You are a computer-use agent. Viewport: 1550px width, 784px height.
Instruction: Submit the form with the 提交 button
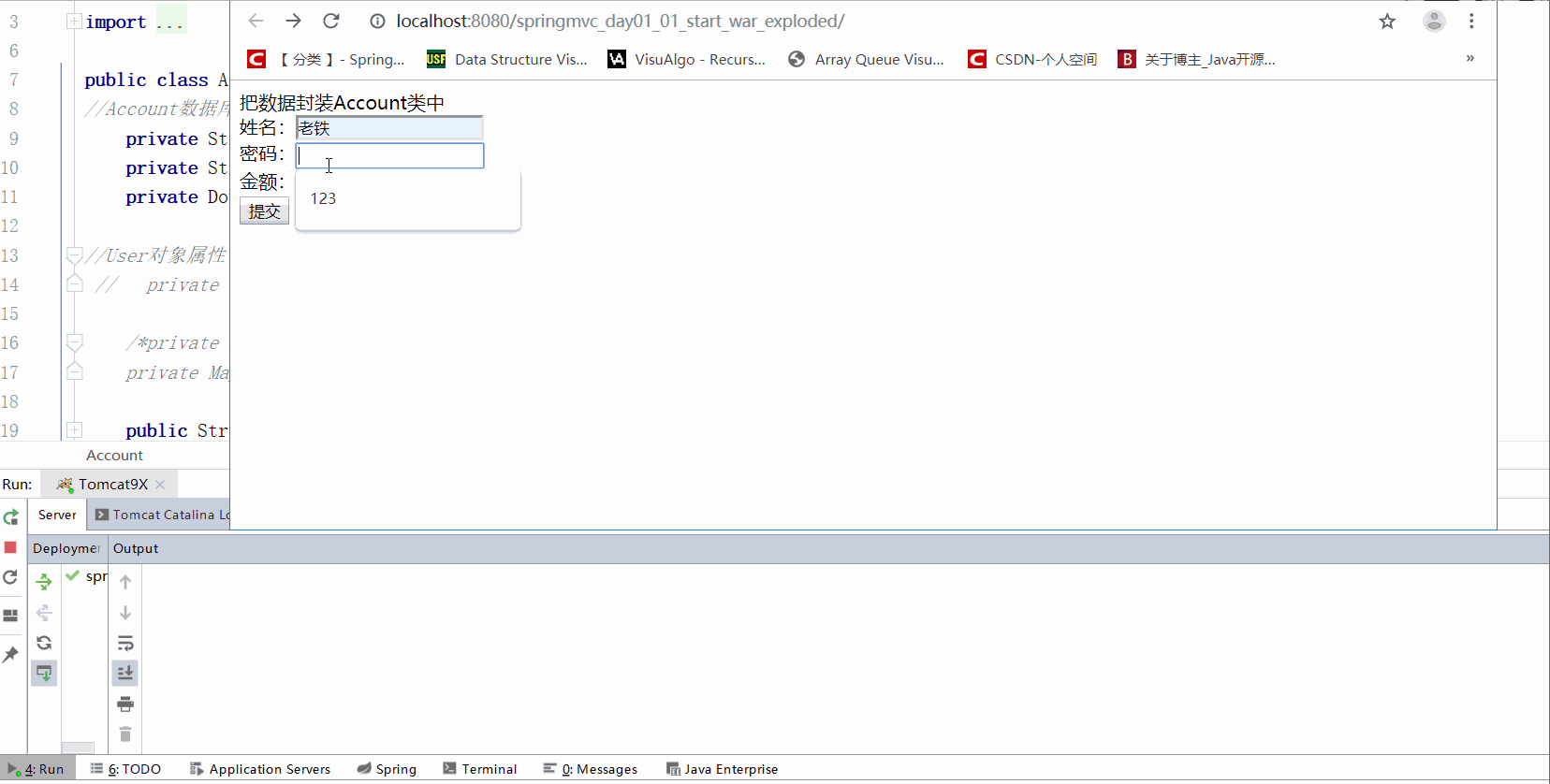[264, 211]
